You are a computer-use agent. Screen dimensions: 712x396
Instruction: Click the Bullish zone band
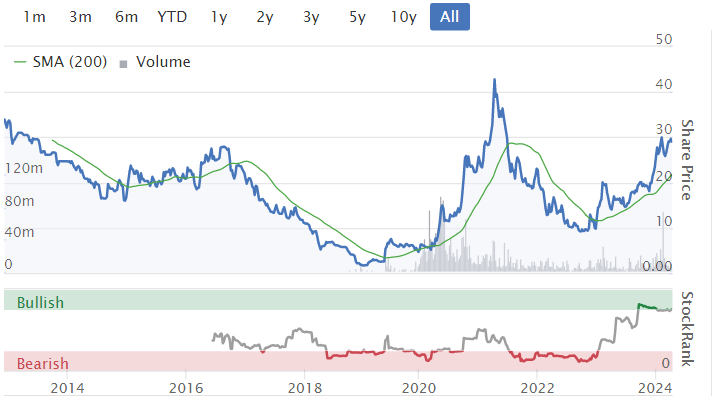(x=338, y=300)
